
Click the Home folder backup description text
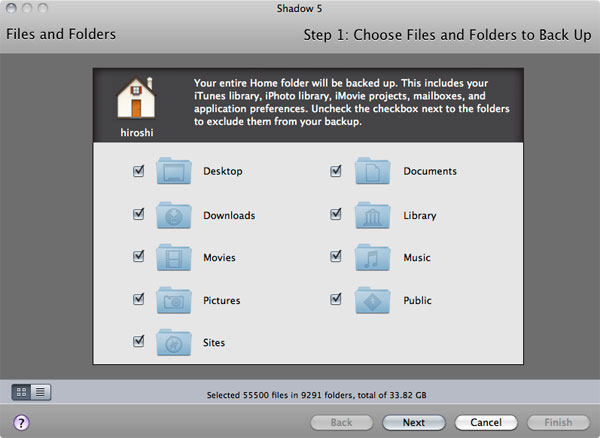pyautogui.click(x=351, y=102)
